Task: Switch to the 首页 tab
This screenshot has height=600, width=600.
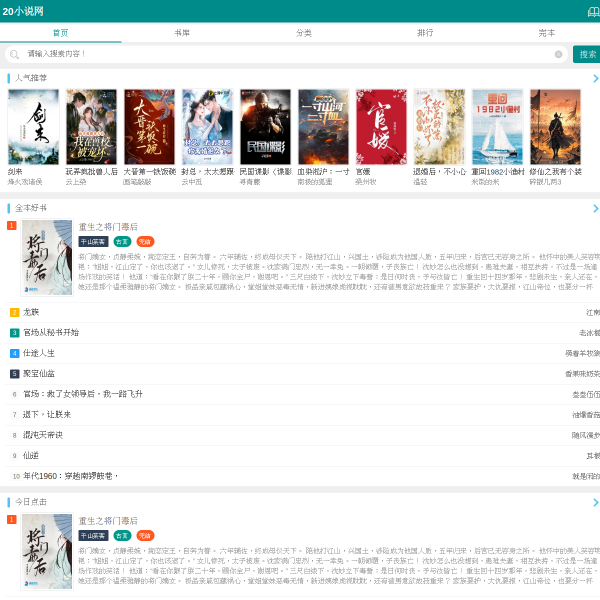Action: tap(60, 33)
